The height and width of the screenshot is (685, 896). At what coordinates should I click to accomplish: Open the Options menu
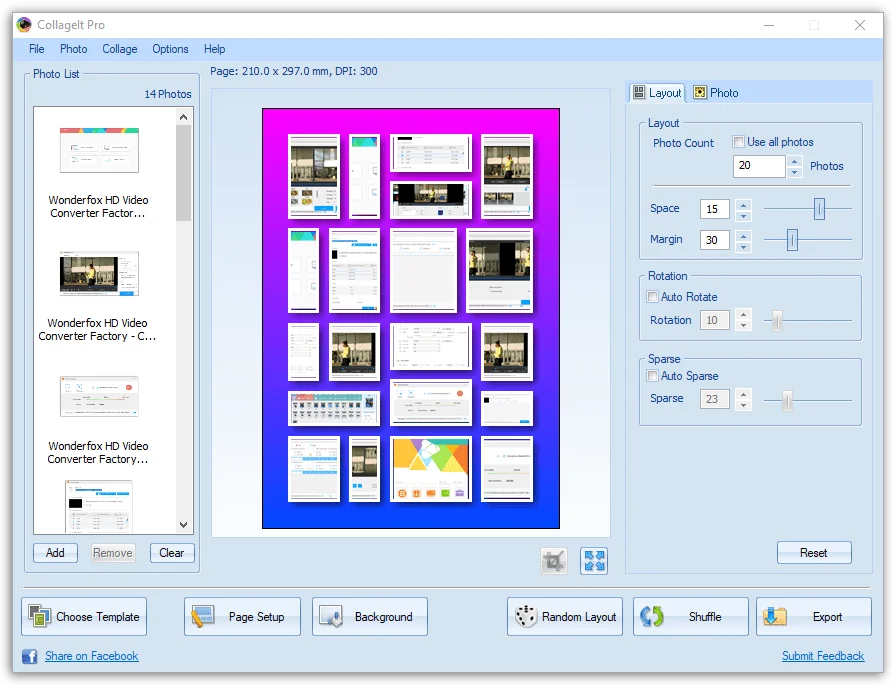170,49
